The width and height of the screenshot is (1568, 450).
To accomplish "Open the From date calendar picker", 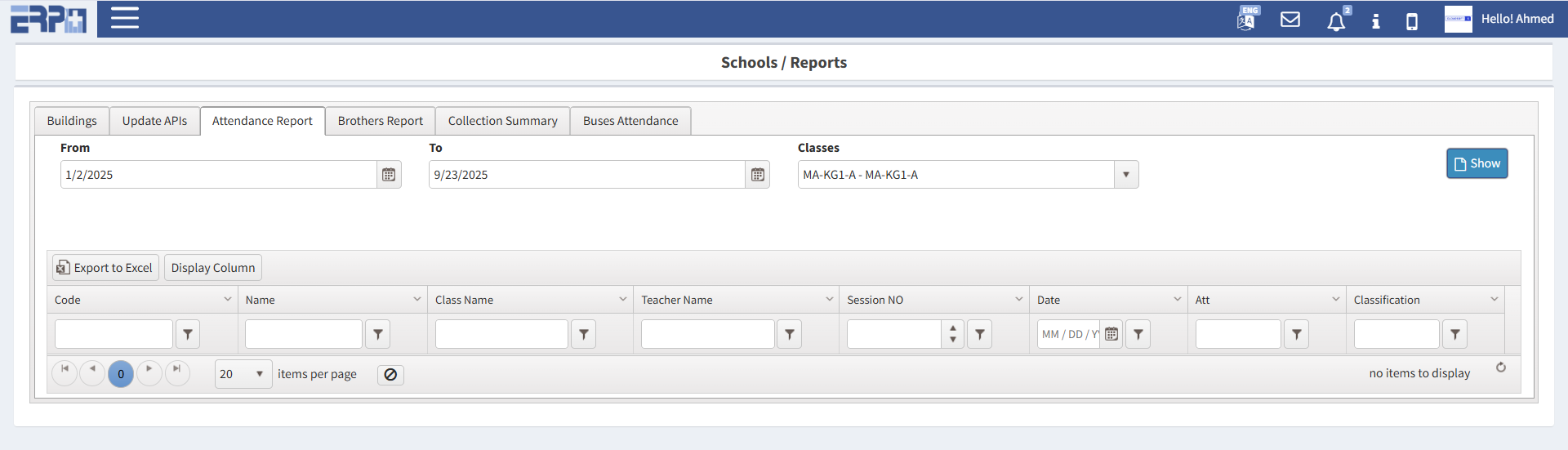I will point(389,175).
